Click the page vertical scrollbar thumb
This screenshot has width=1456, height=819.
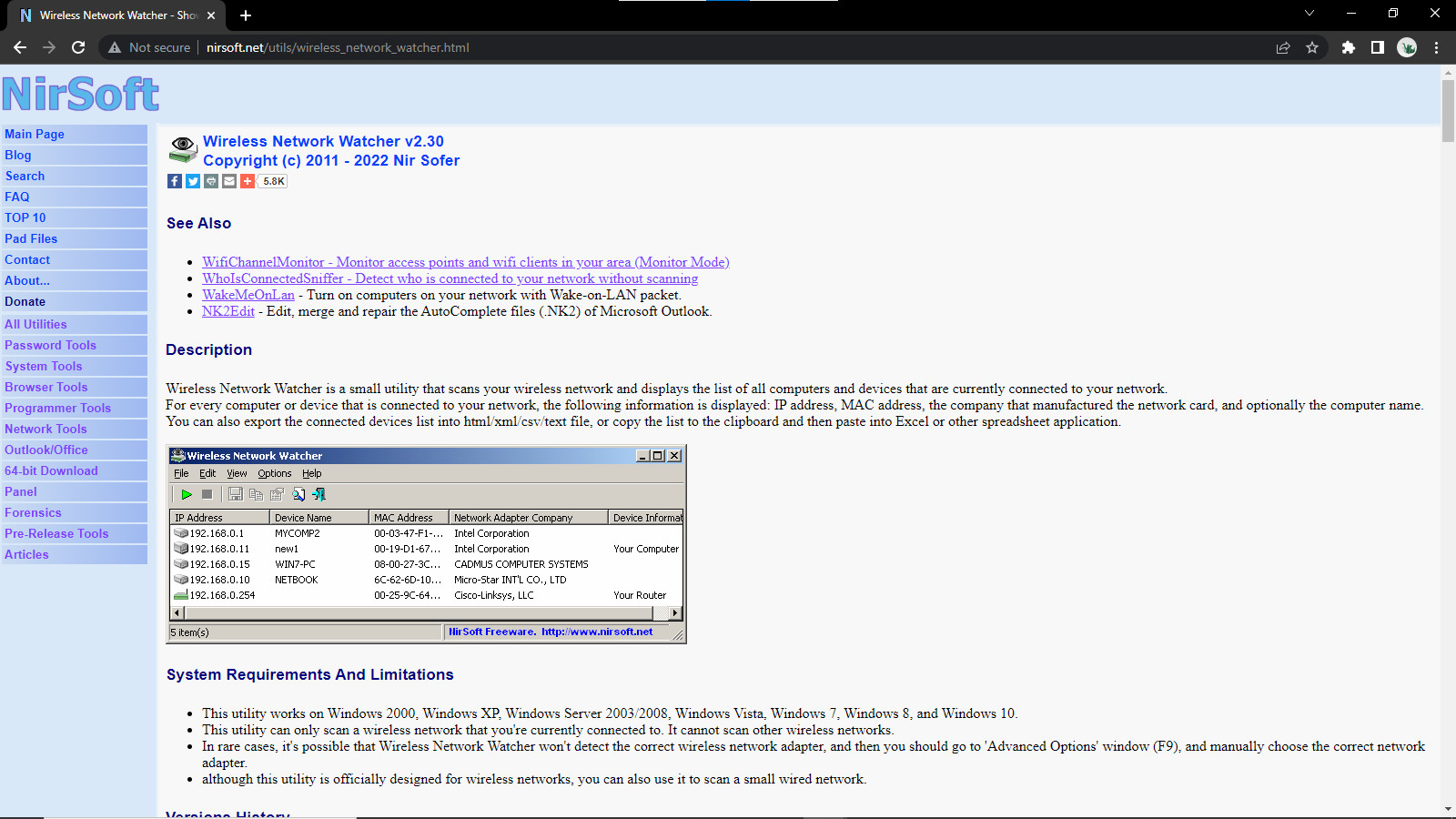pyautogui.click(x=1448, y=109)
